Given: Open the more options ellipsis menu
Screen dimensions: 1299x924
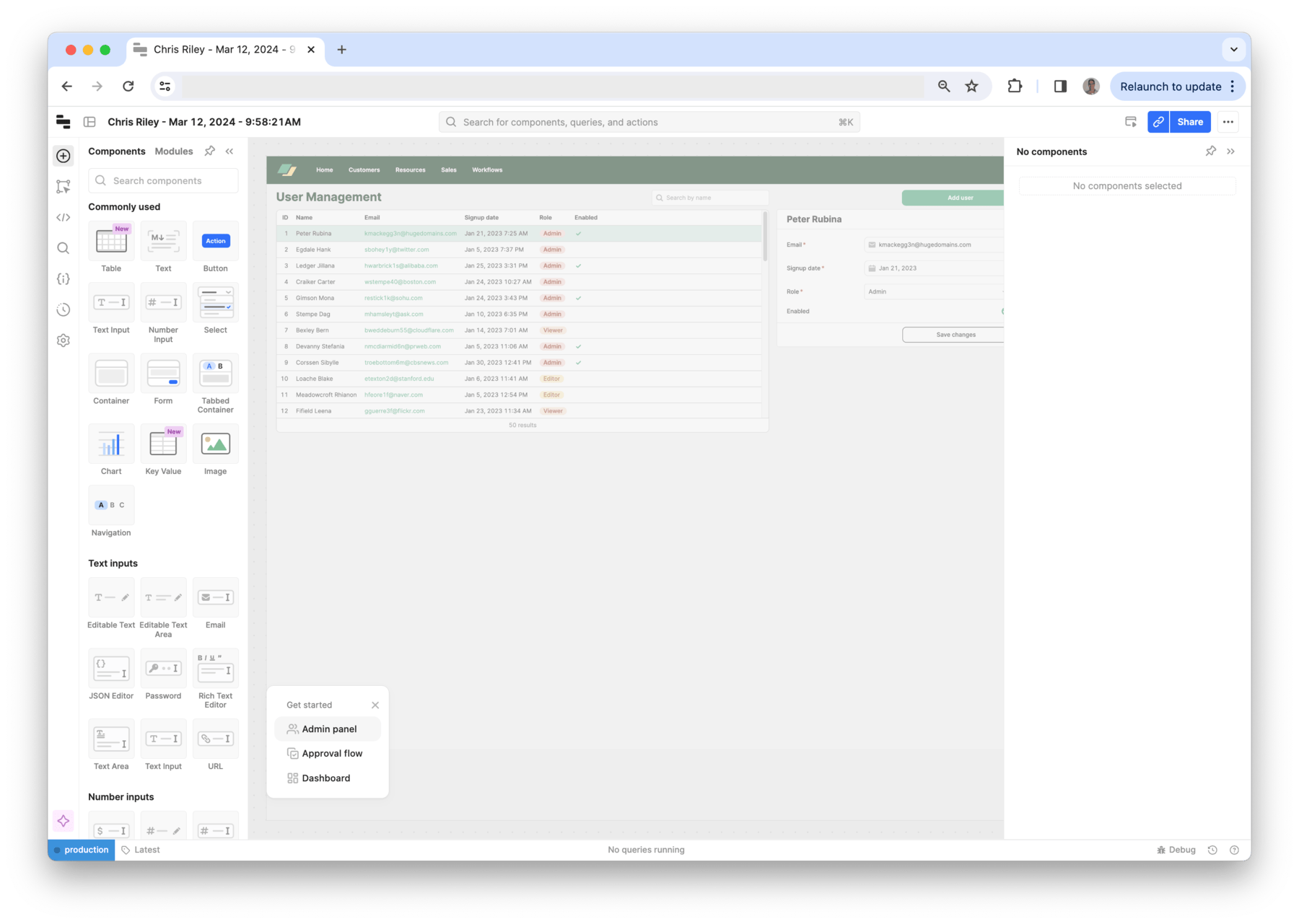Looking at the screenshot, I should [1228, 122].
